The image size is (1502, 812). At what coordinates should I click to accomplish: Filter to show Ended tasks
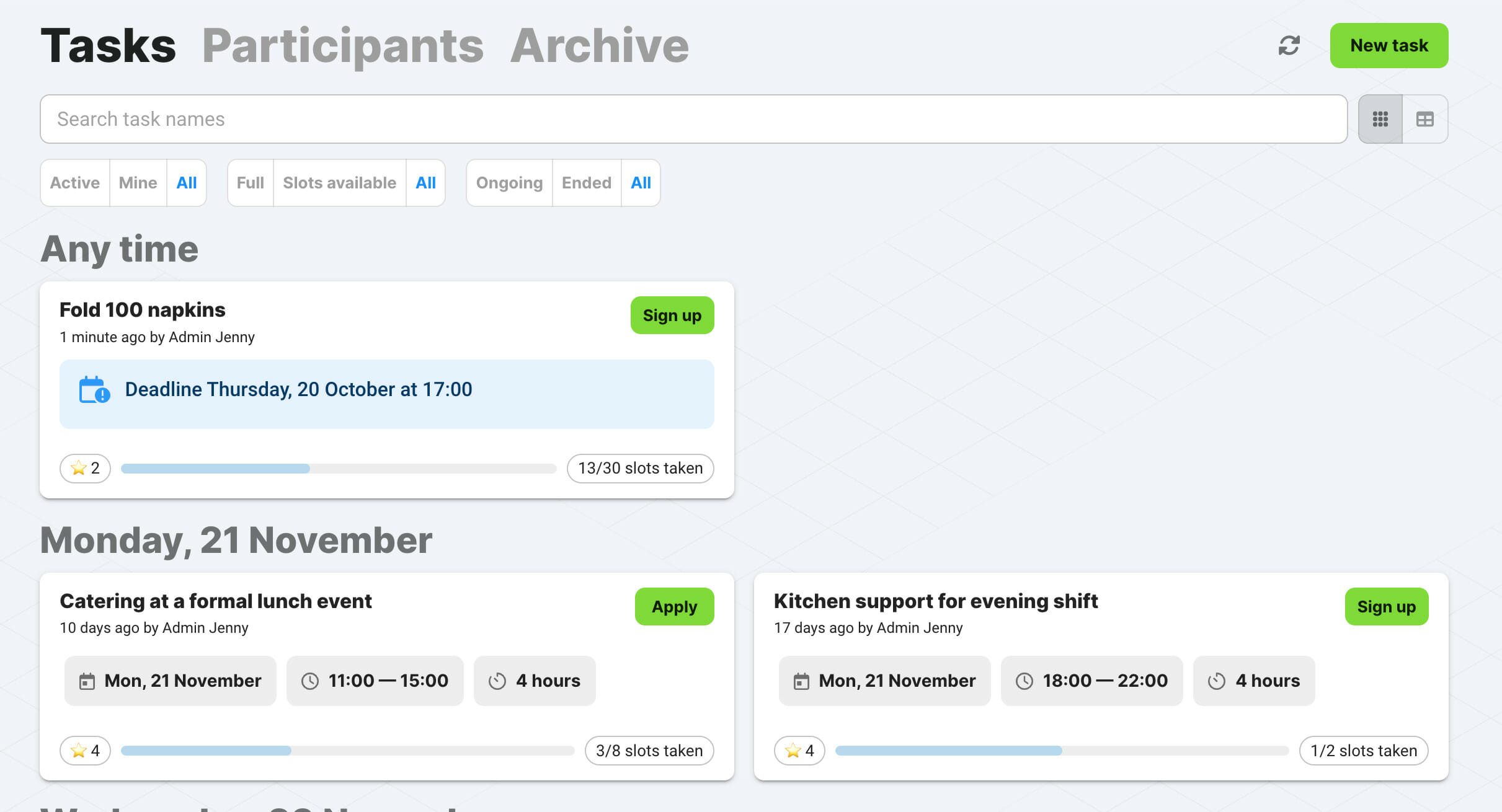tap(585, 183)
